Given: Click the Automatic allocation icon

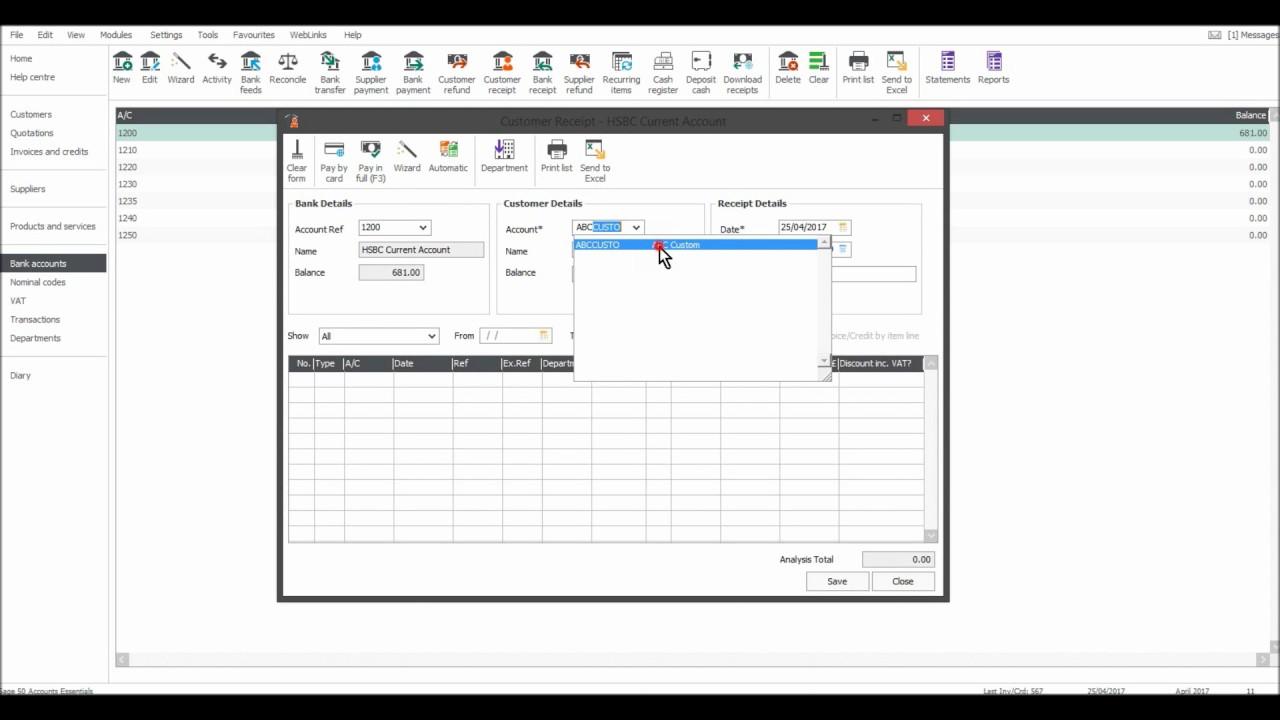Looking at the screenshot, I should (x=448, y=156).
